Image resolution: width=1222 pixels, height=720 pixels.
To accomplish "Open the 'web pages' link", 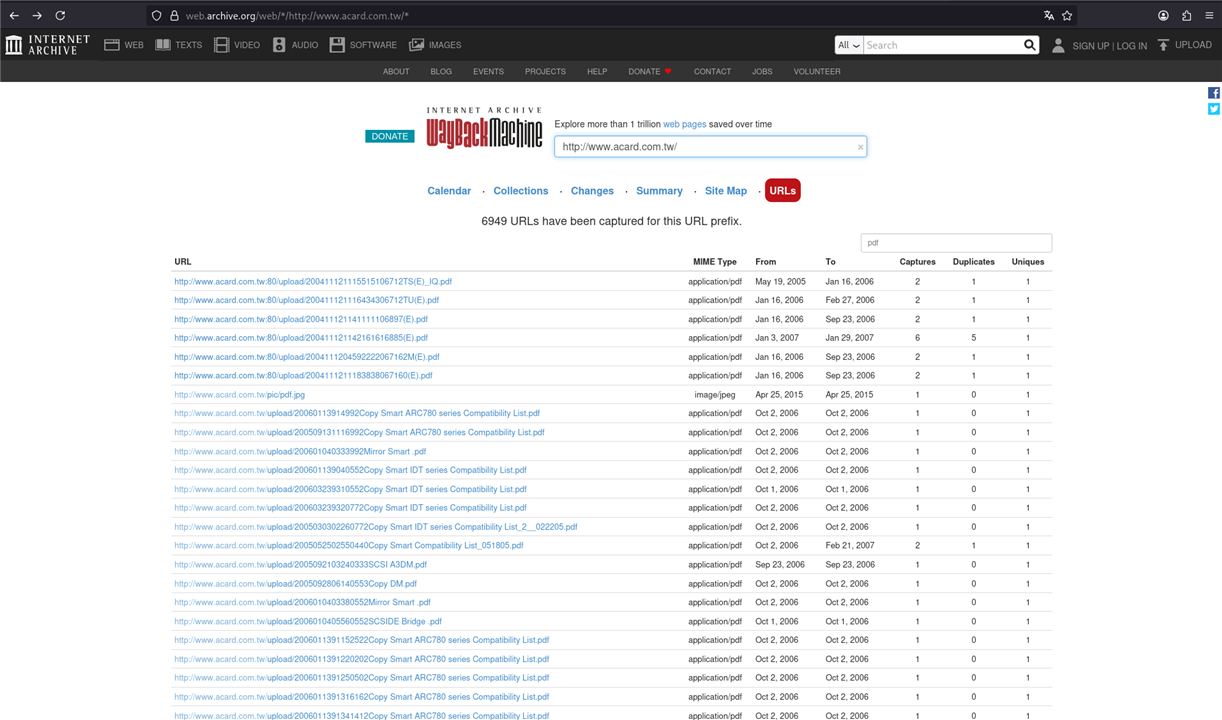I will click(685, 124).
